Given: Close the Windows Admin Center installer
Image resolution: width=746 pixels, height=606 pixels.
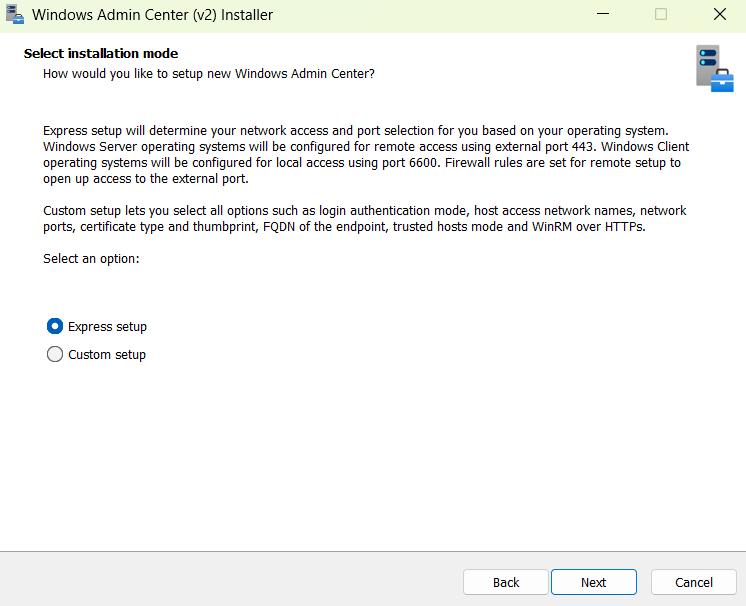Looking at the screenshot, I should 719,15.
